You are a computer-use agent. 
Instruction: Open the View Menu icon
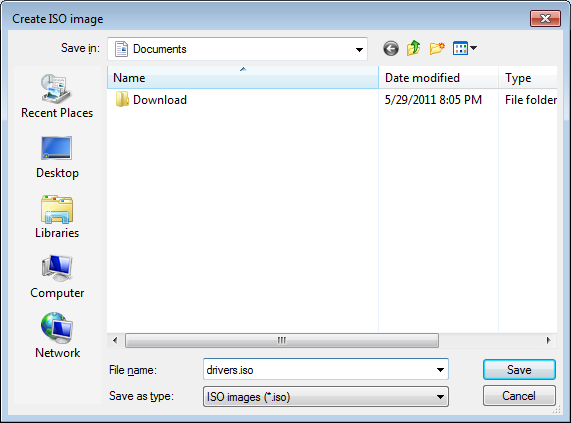click(465, 48)
